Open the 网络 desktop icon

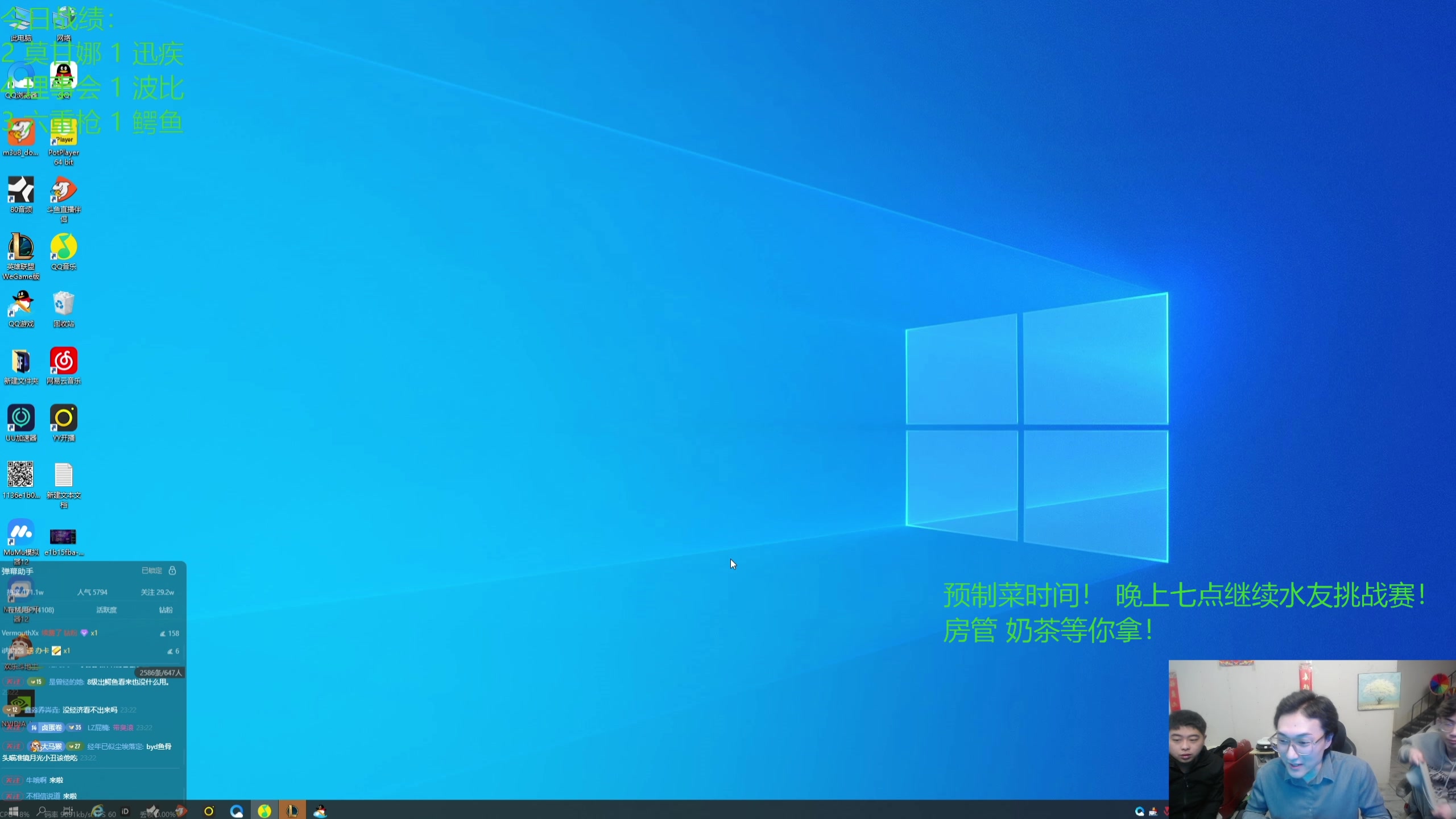point(64,24)
